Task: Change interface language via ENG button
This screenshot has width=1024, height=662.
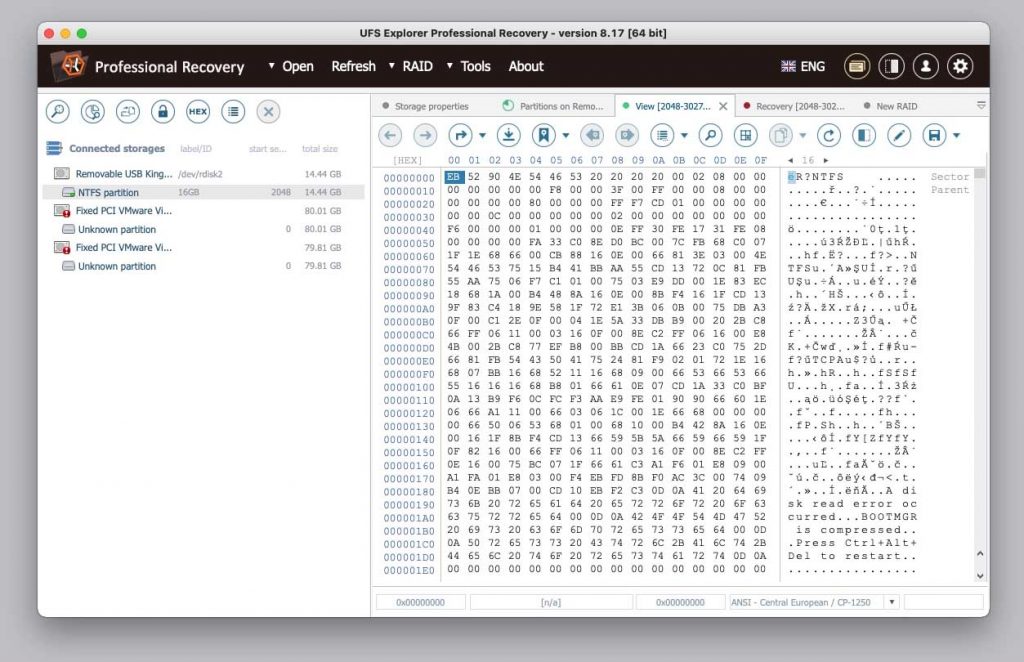Action: point(803,66)
